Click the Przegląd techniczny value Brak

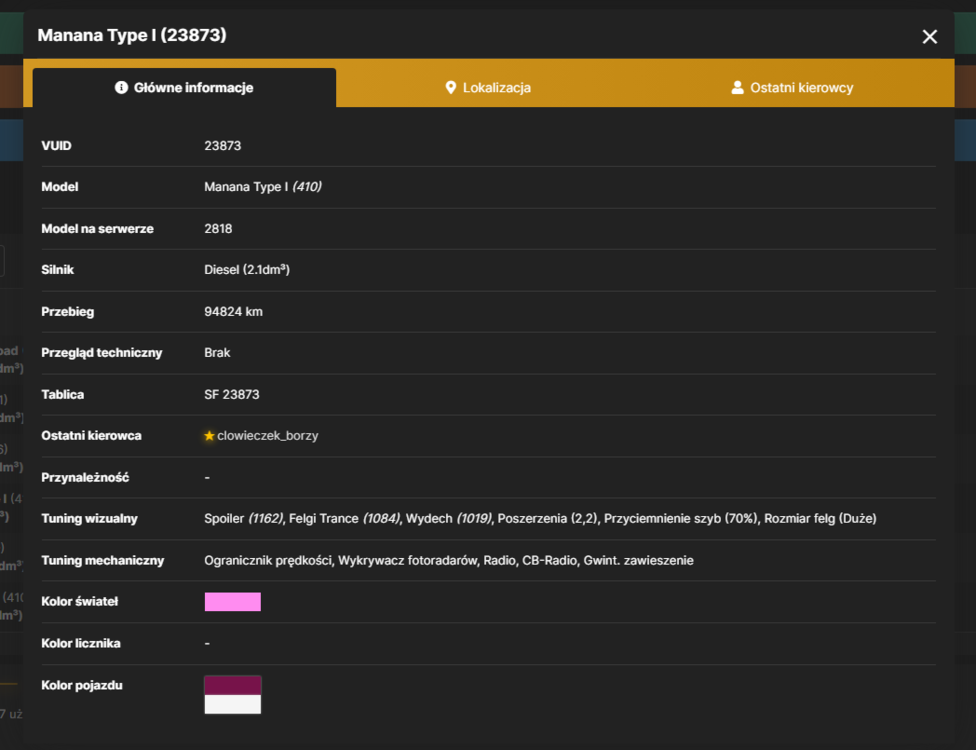tap(217, 352)
